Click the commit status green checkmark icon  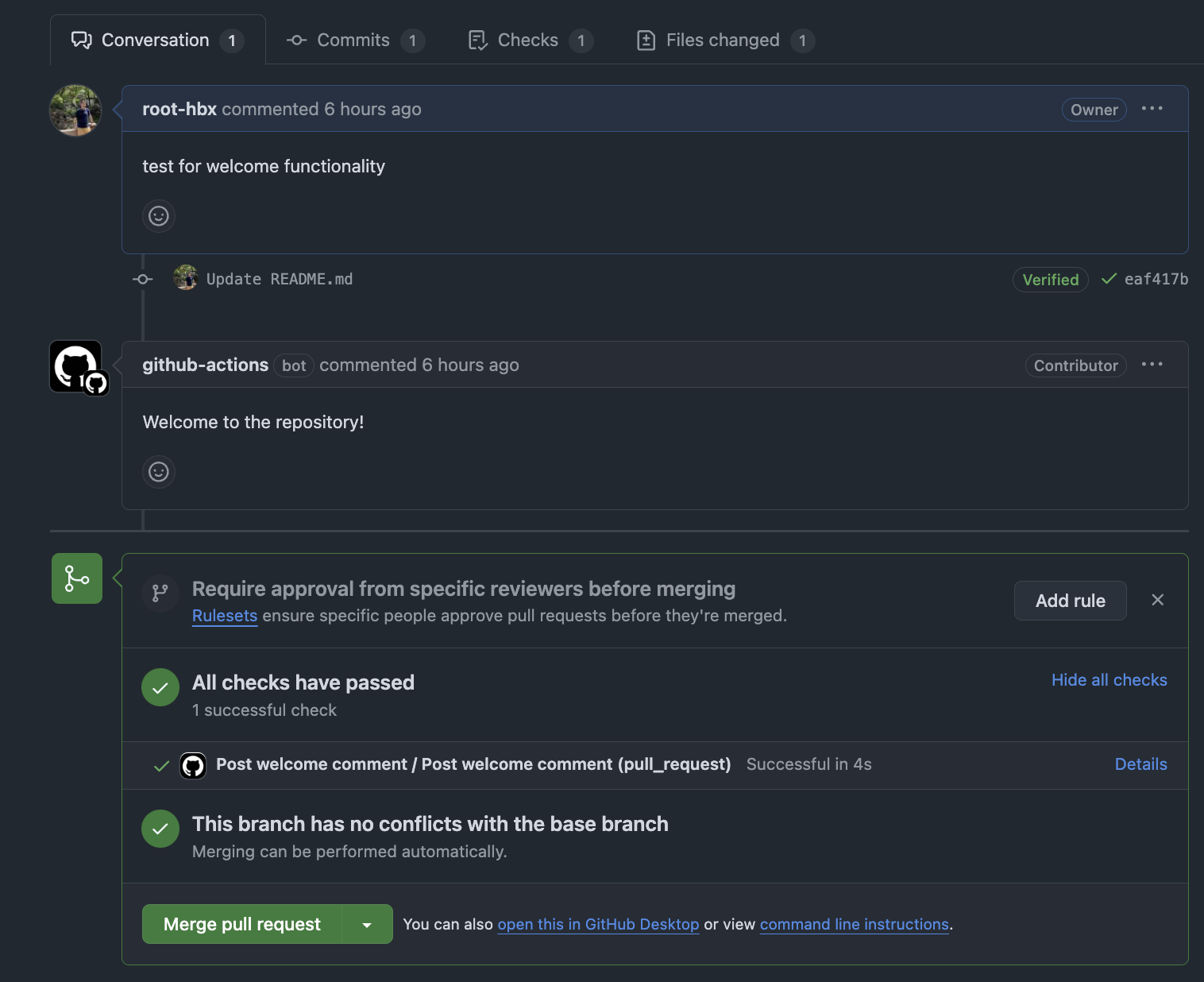(x=1109, y=278)
